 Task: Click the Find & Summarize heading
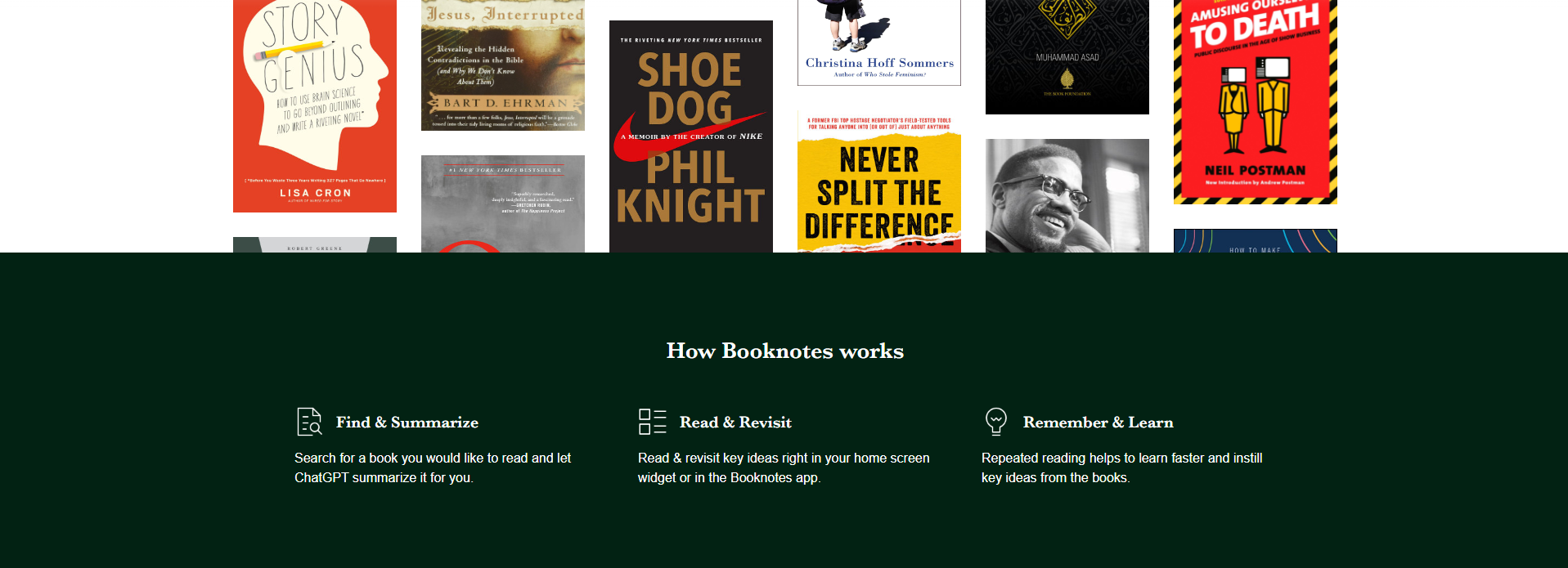pos(407,423)
